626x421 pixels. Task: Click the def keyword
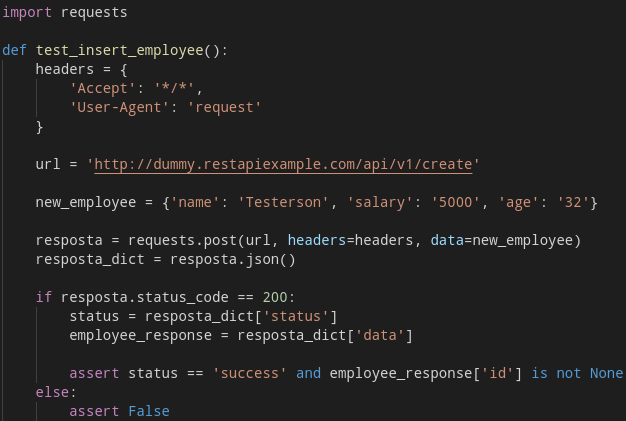[14, 50]
